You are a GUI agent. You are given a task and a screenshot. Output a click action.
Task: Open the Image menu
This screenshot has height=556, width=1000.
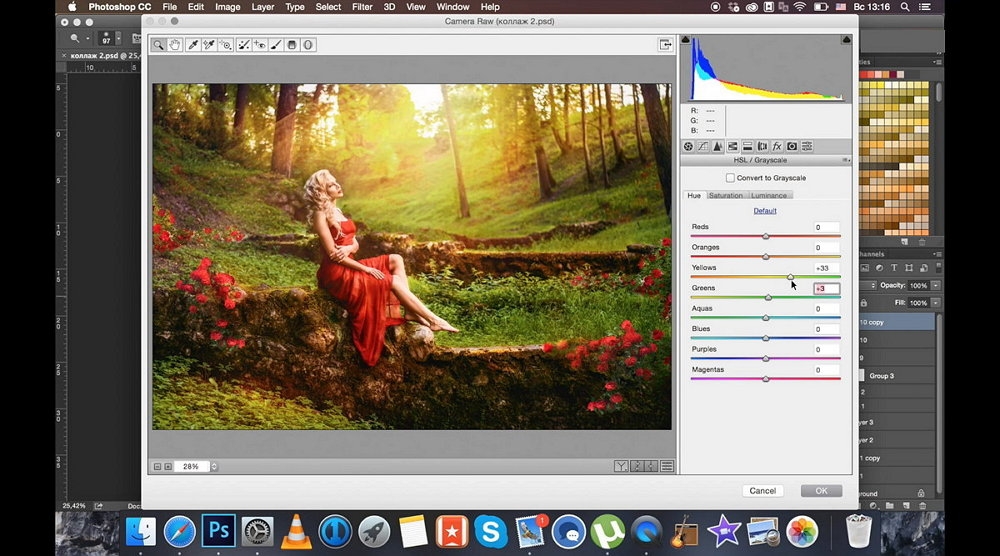[x=227, y=7]
